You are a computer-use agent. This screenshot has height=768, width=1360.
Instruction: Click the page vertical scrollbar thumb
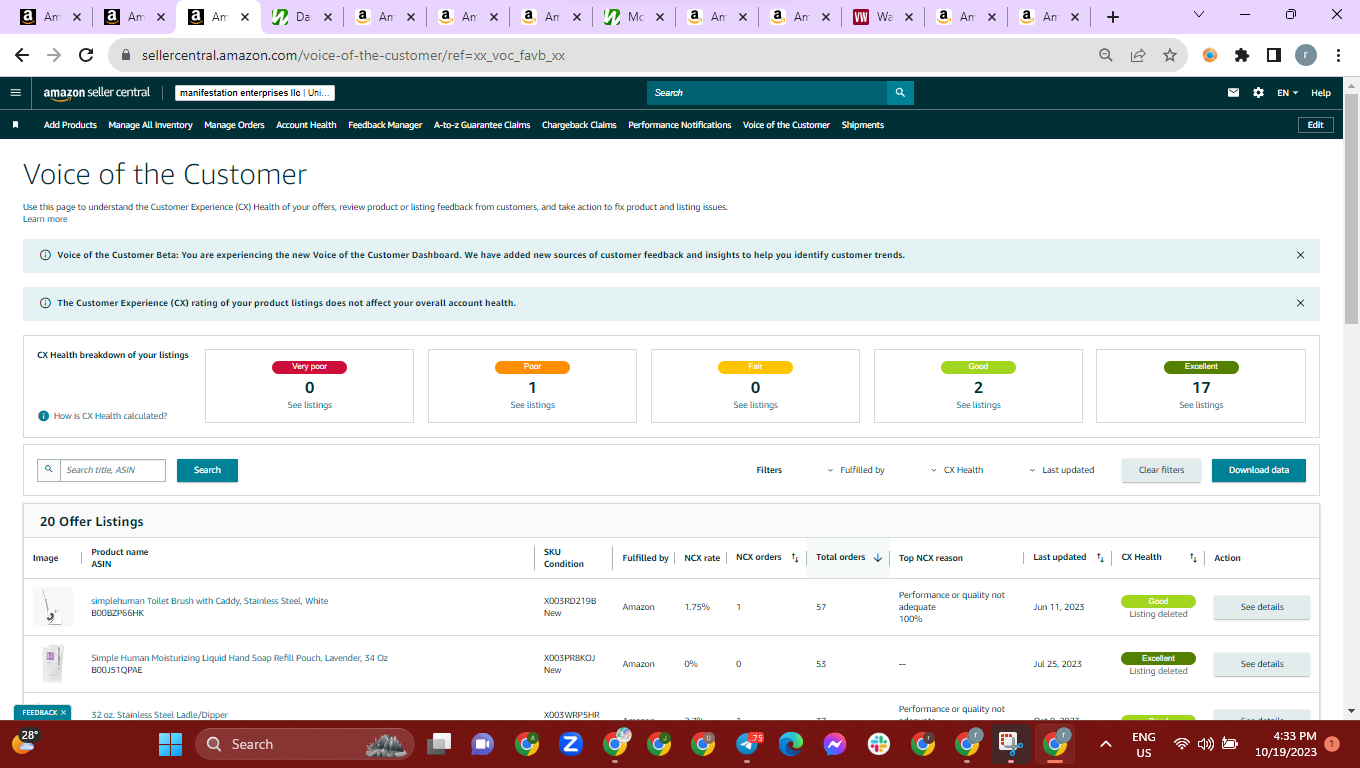1351,210
